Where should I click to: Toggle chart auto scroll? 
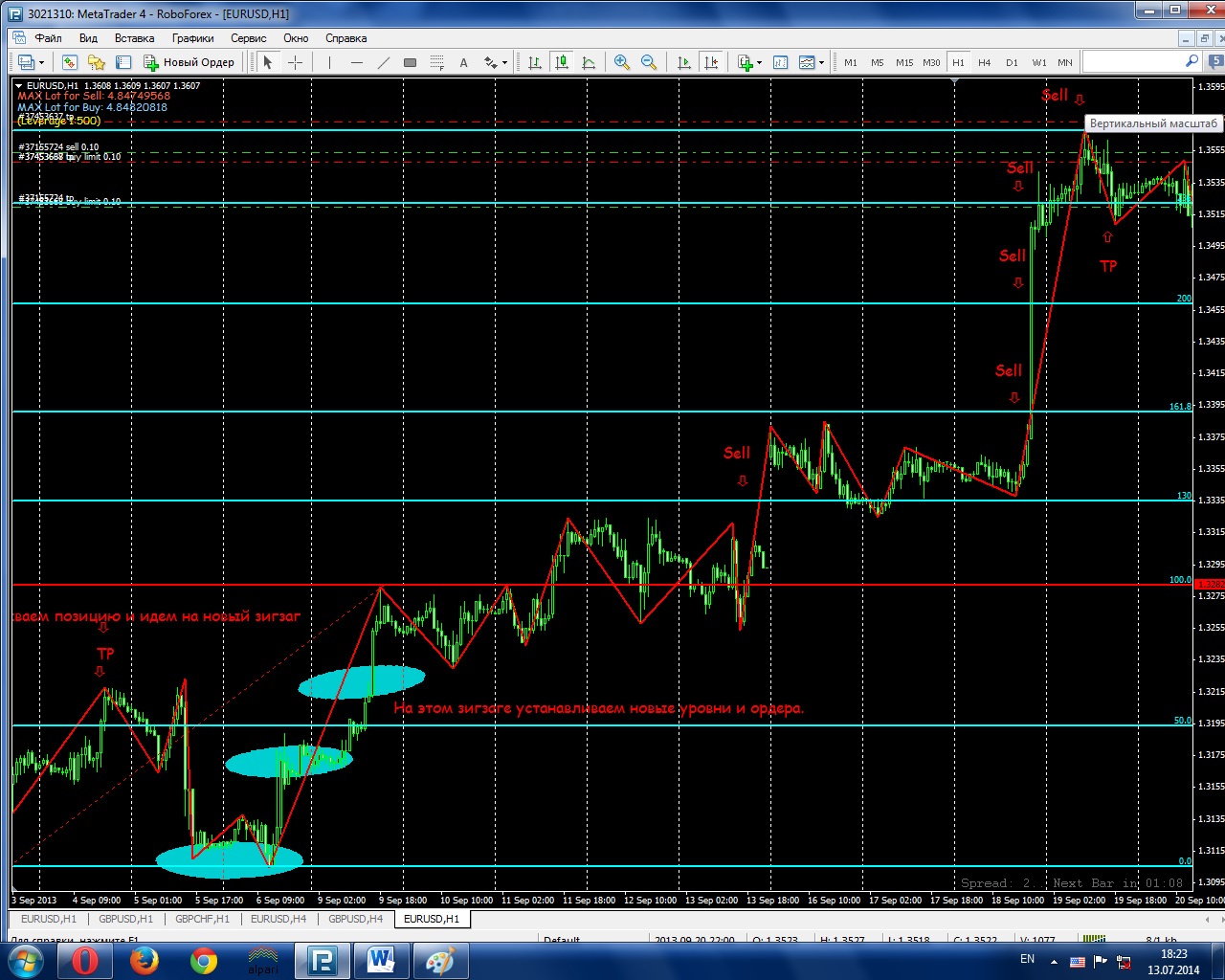coord(683,62)
